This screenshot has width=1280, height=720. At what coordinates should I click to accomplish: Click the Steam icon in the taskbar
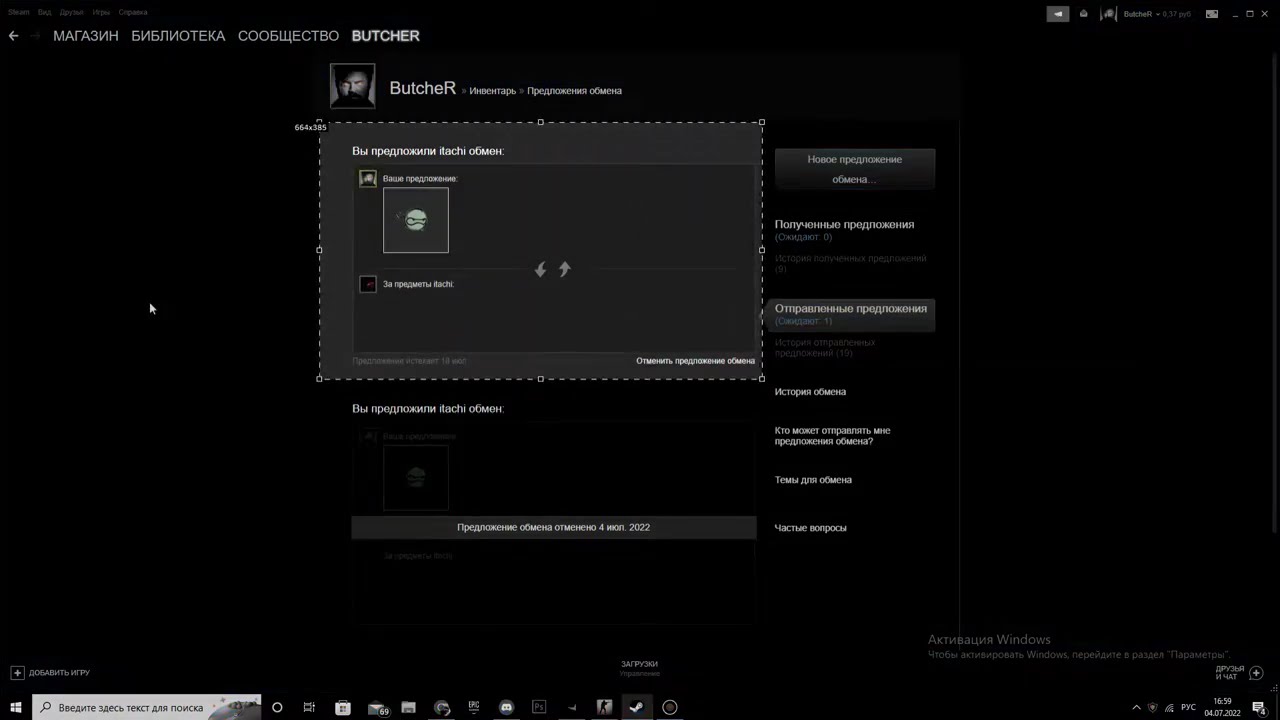coord(636,707)
